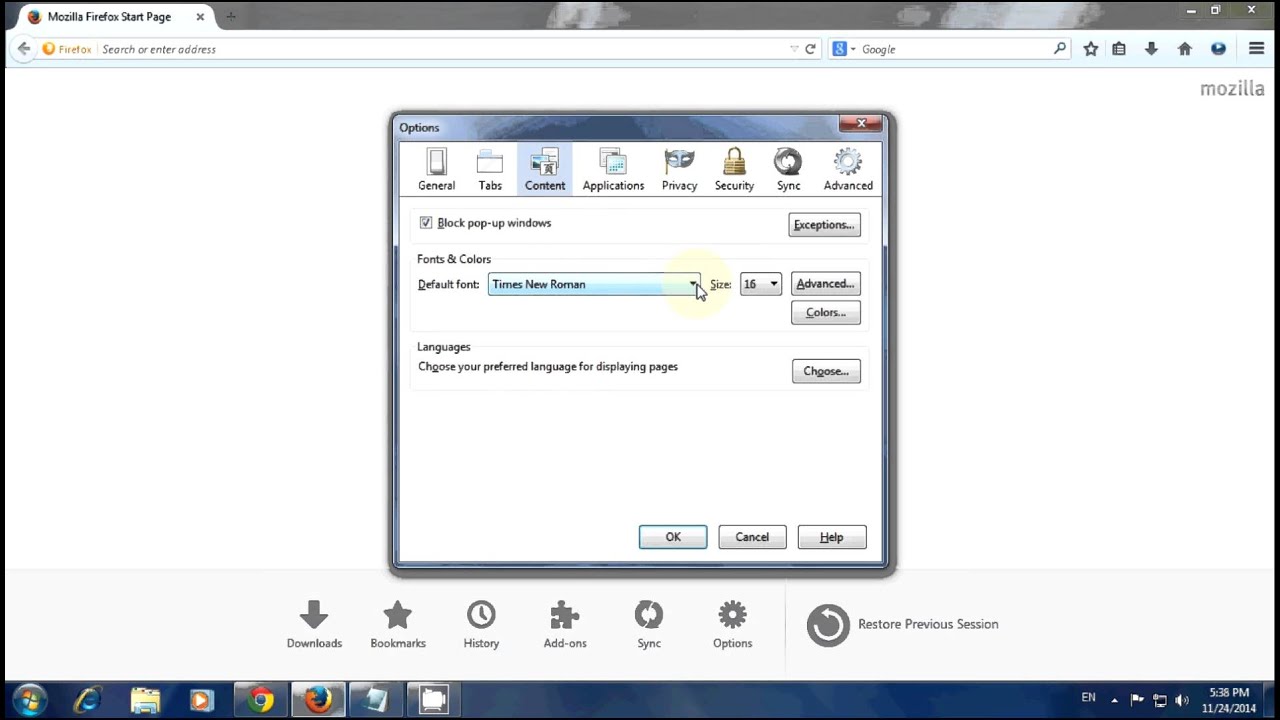Screen dimensions: 1280x720
Task: Open the Action Center flag icon
Action: tap(1137, 700)
